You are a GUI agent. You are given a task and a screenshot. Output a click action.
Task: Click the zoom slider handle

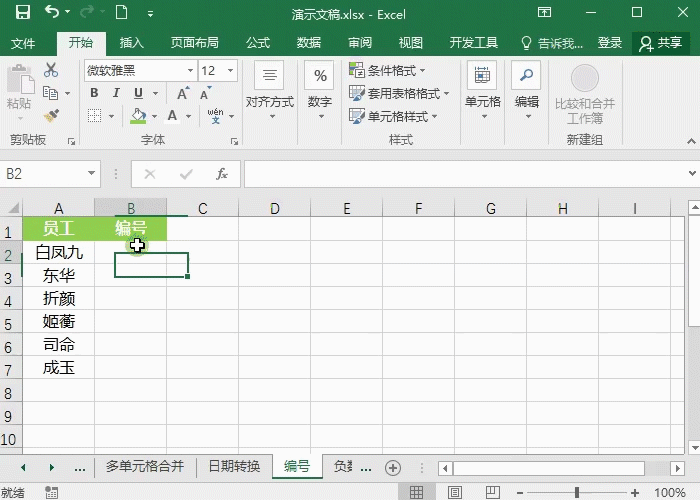point(577,492)
